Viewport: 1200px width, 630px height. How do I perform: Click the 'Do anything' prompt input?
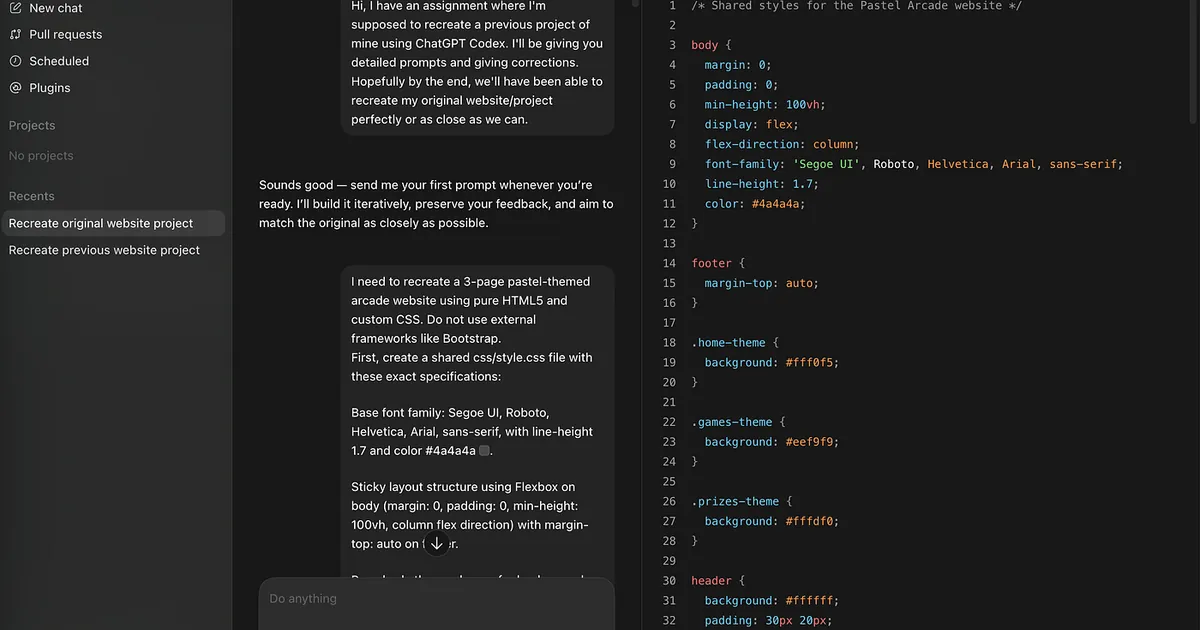coord(436,599)
